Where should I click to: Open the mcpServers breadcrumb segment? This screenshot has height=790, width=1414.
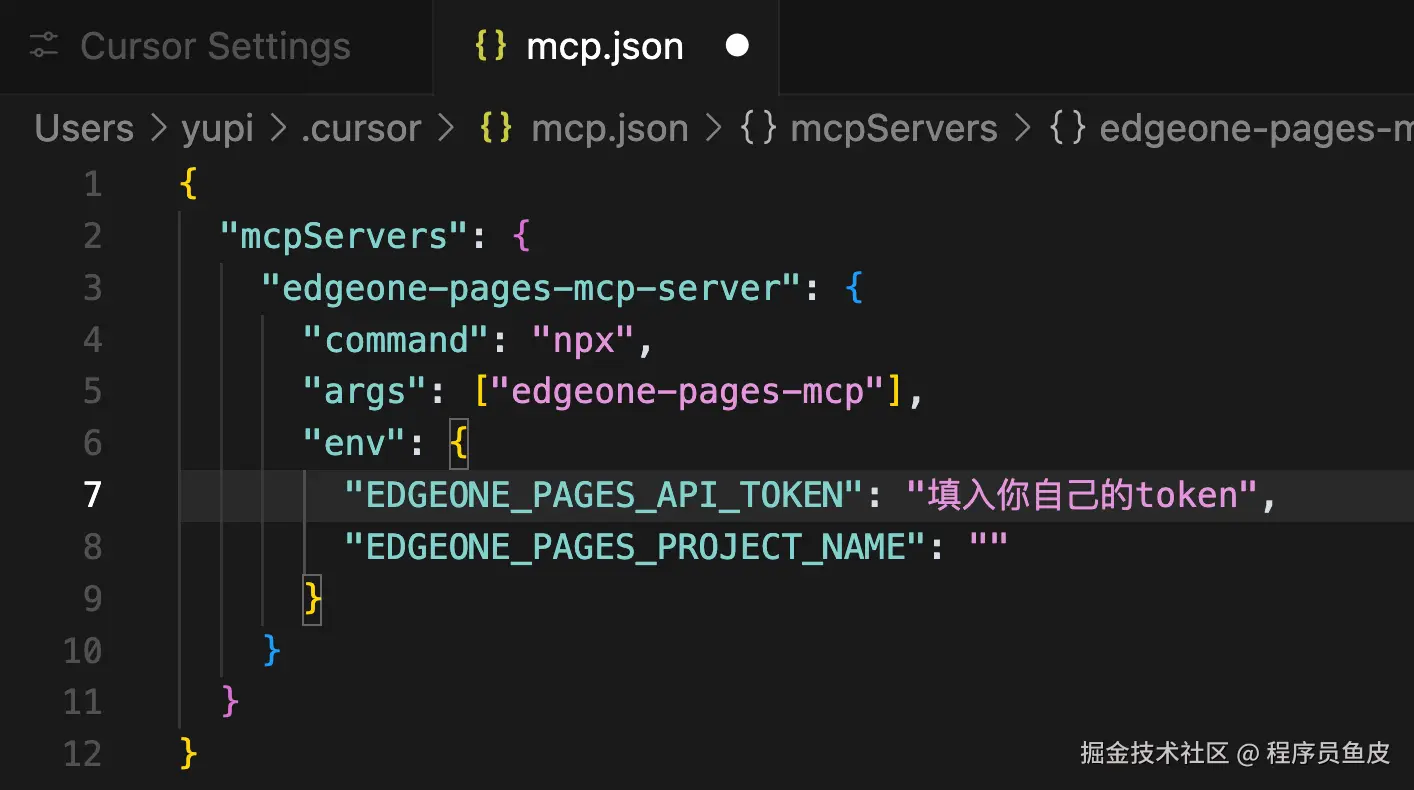pyautogui.click(x=894, y=128)
